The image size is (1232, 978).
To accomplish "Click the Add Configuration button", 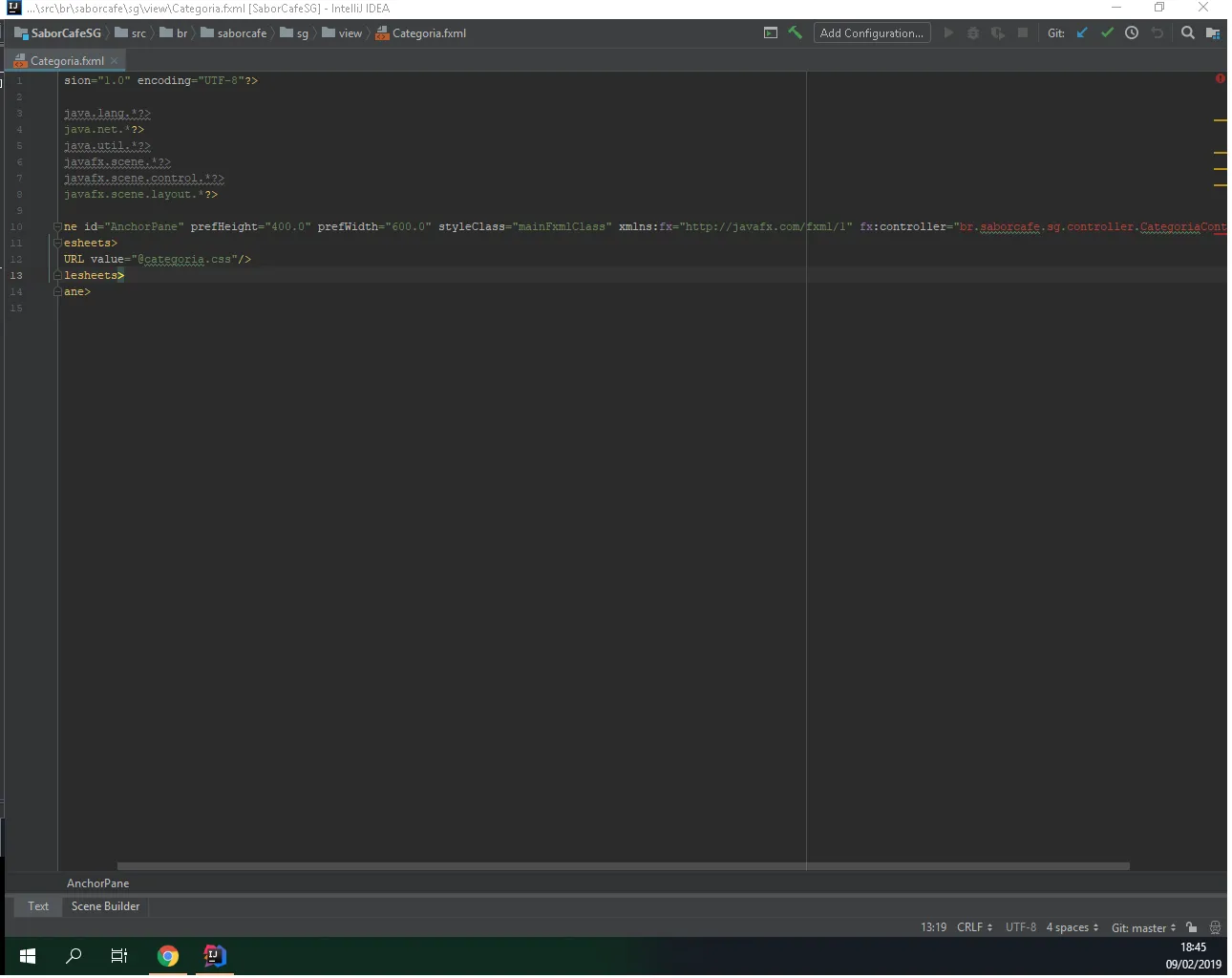I will point(871,32).
